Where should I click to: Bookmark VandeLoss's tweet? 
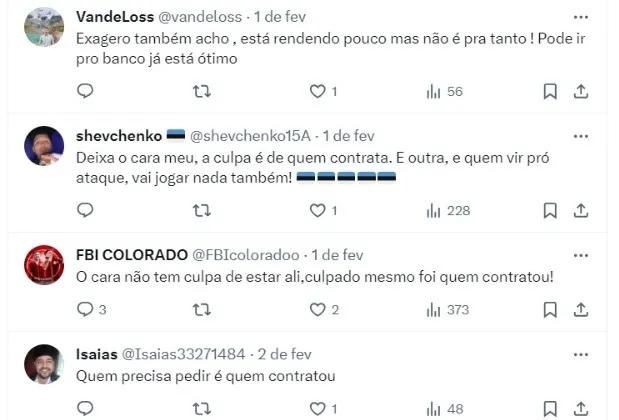550,91
